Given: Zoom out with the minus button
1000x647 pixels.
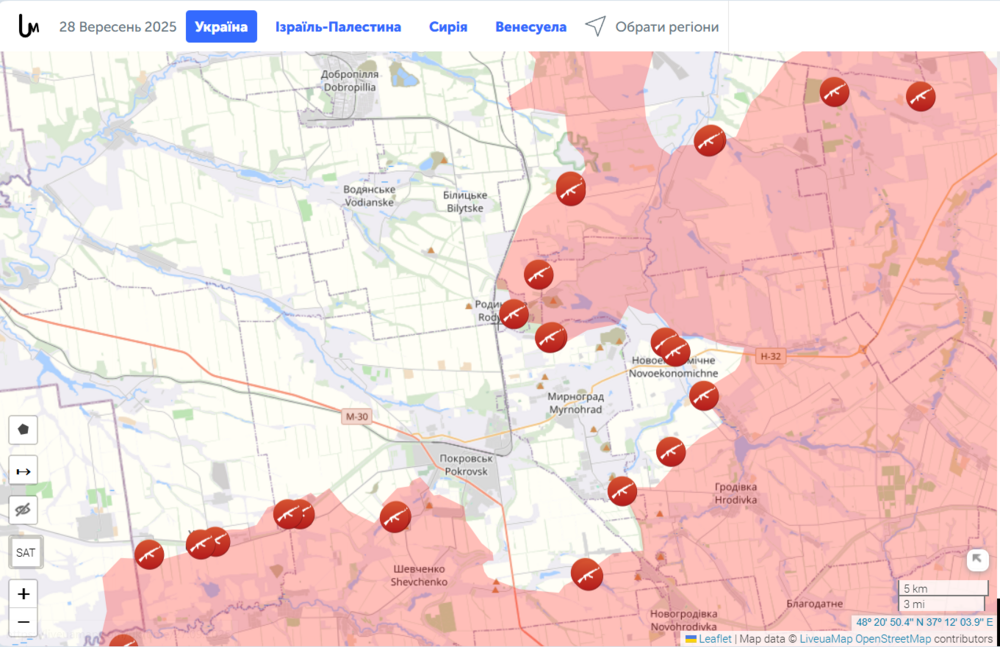Looking at the screenshot, I should (24, 622).
